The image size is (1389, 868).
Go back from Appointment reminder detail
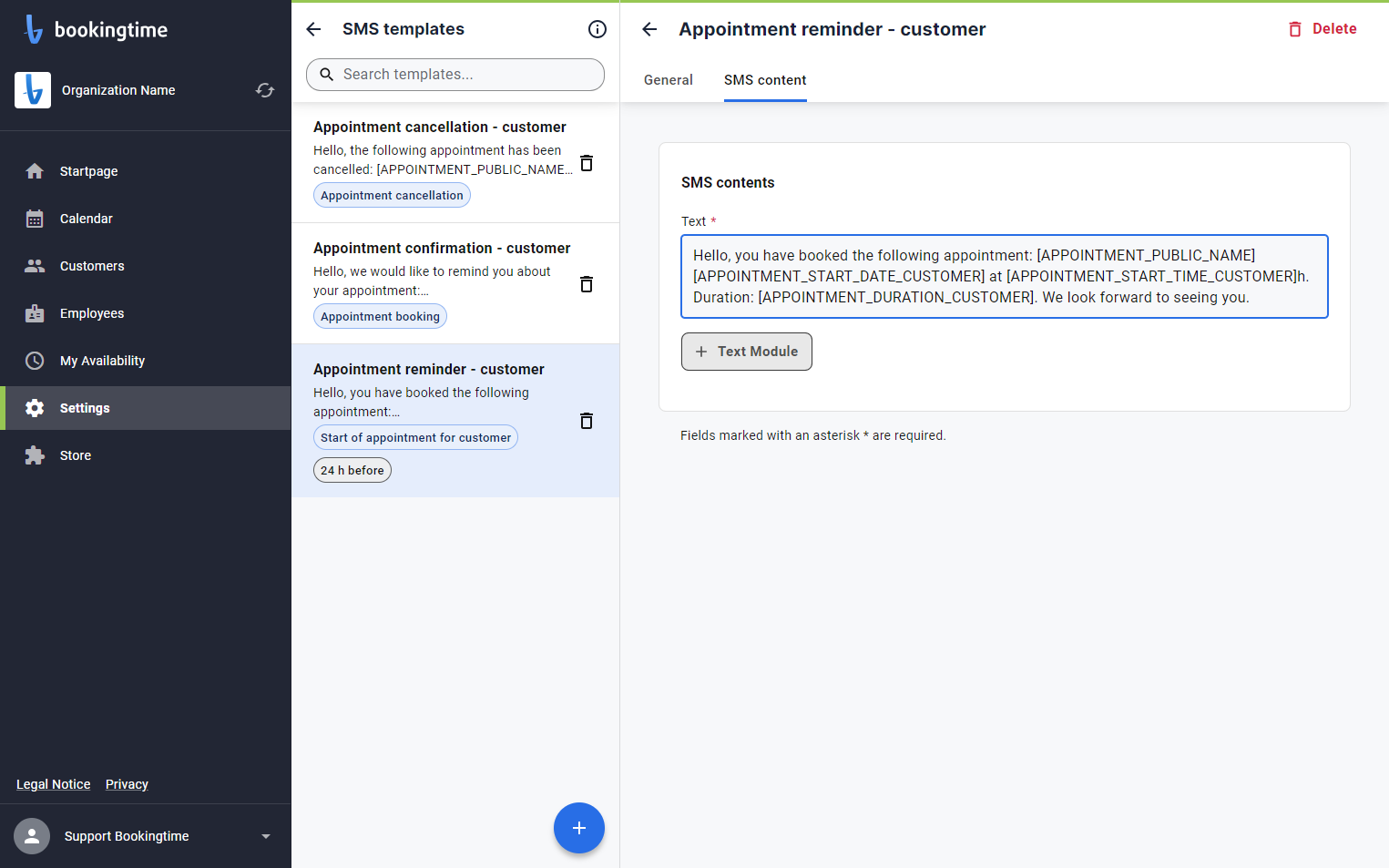[649, 29]
